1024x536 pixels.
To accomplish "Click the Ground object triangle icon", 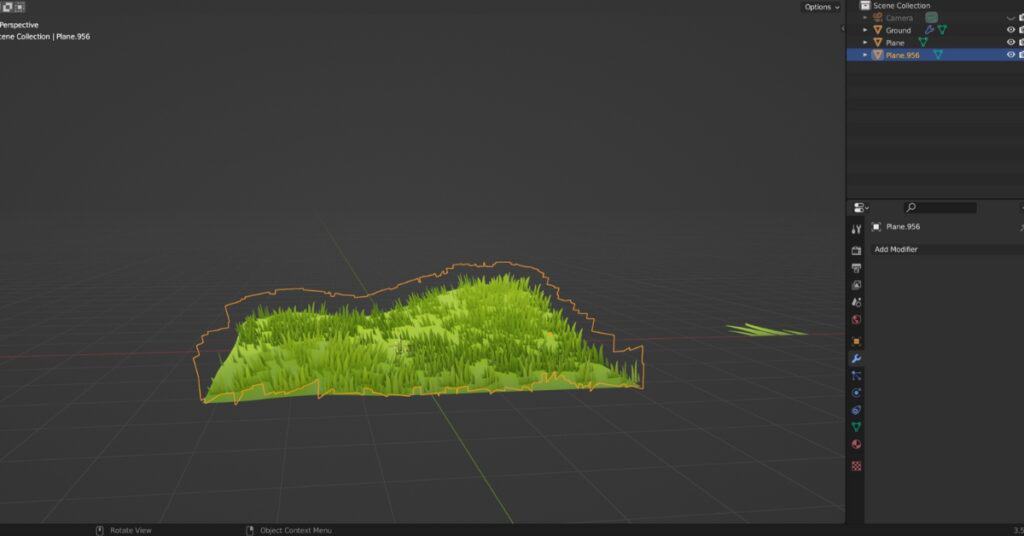I will pos(878,30).
